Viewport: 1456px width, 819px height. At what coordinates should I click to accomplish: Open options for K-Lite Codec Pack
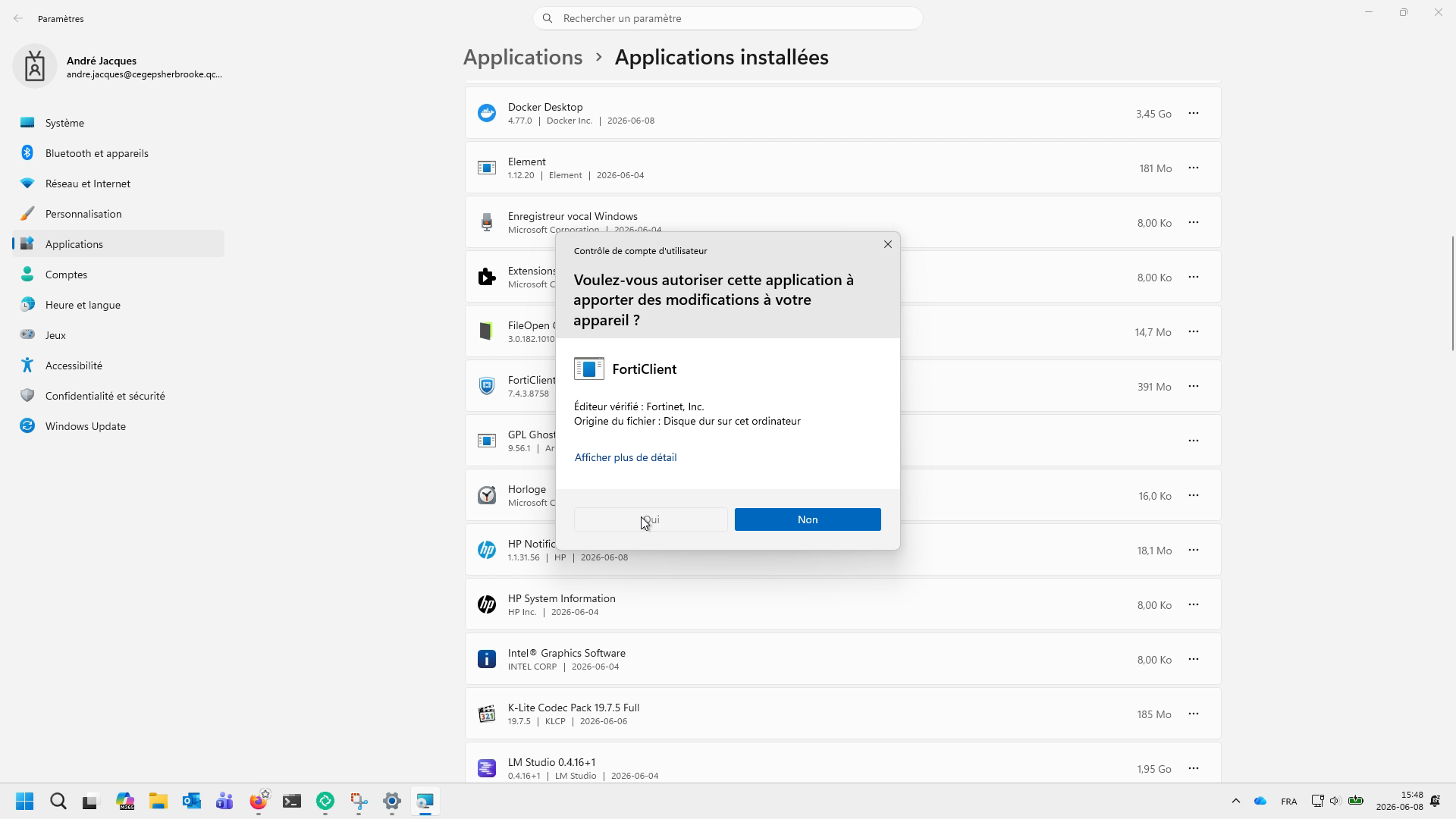tap(1194, 714)
